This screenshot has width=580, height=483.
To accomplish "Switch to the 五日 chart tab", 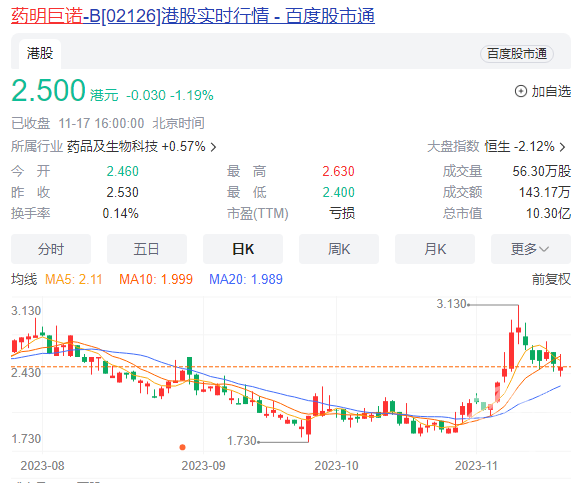I will pyautogui.click(x=147, y=249).
